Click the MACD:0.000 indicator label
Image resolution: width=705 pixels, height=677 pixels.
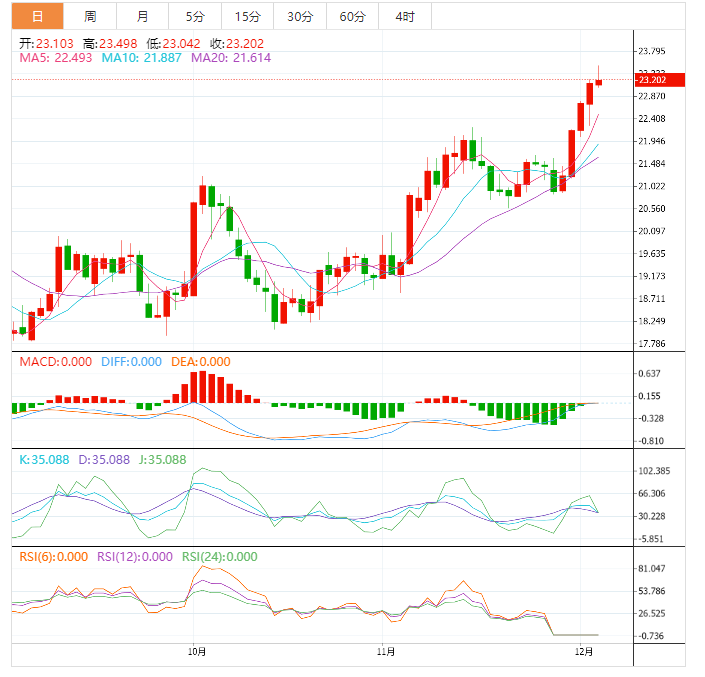[56, 362]
